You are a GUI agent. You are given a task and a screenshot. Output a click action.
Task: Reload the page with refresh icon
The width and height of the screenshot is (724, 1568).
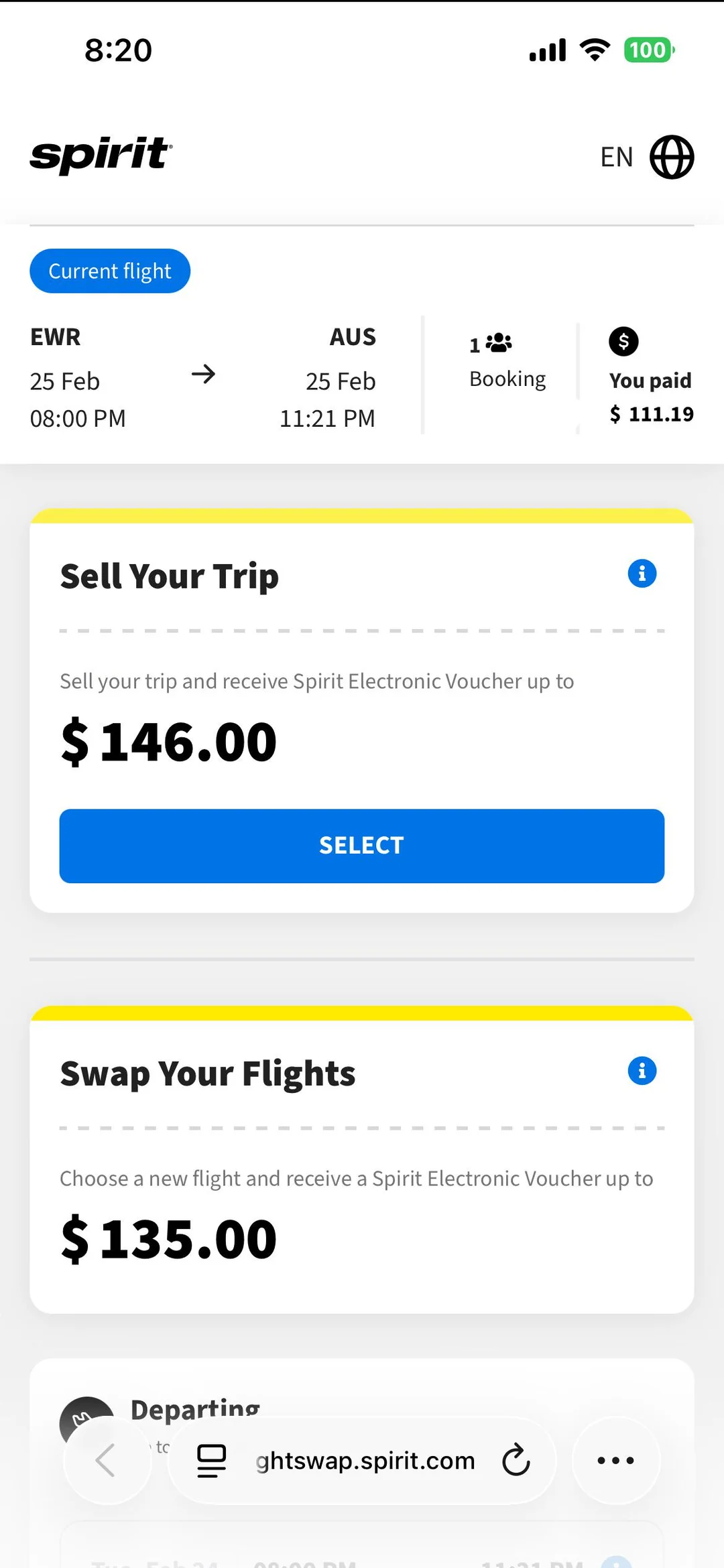tap(516, 1460)
